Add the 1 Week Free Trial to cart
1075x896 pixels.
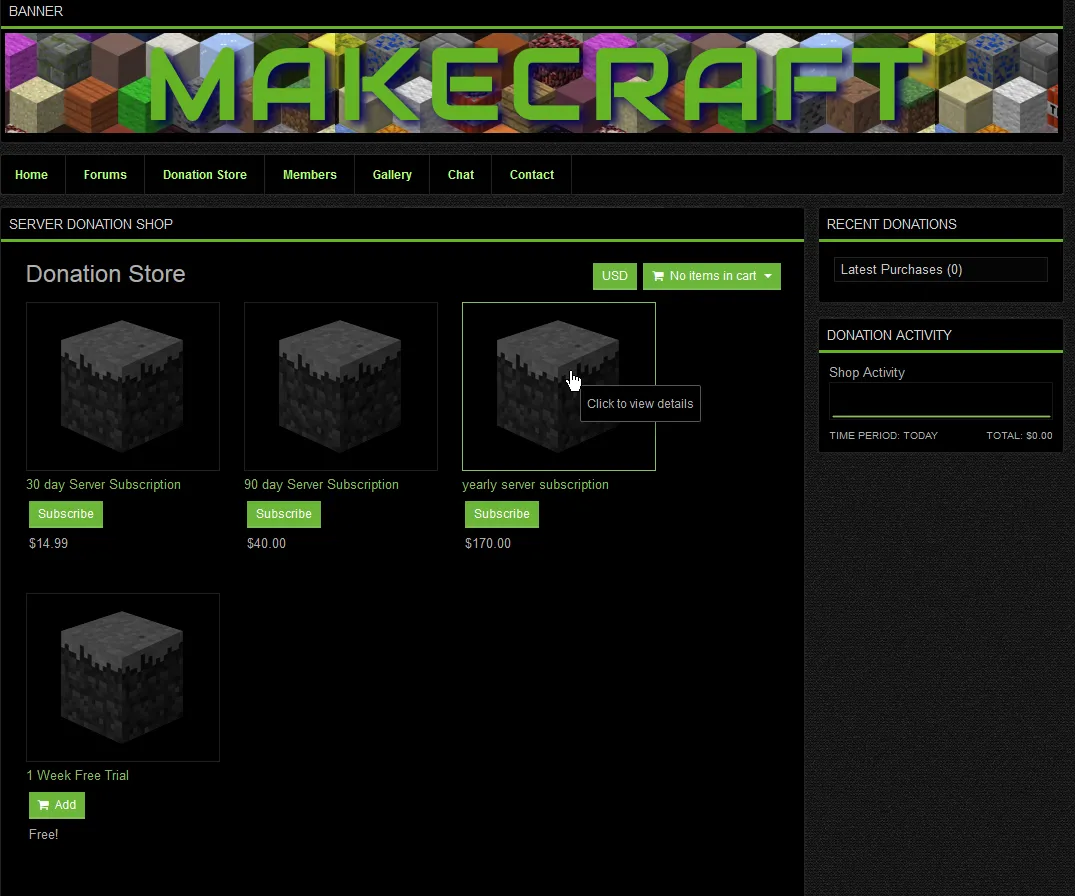[x=56, y=805]
